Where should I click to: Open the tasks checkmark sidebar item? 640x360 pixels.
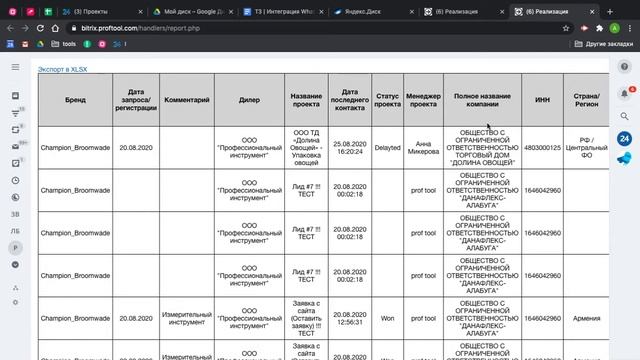[16, 163]
